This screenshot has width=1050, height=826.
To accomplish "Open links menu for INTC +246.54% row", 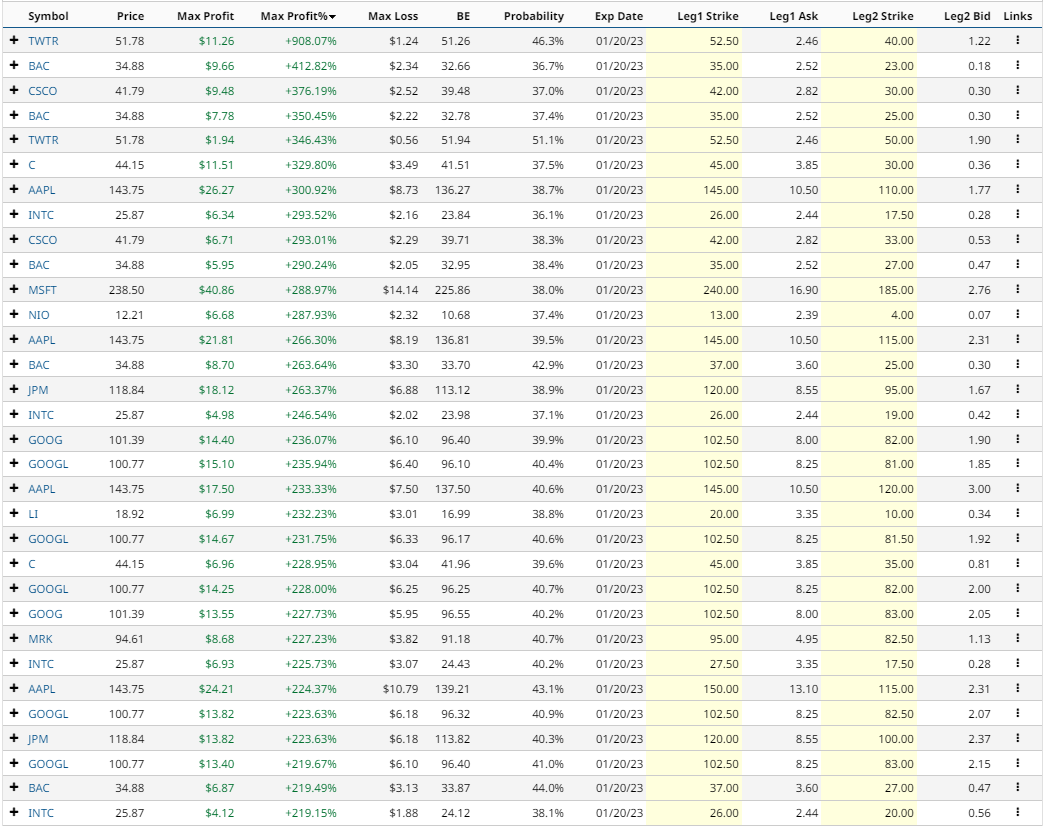I will 1017,415.
